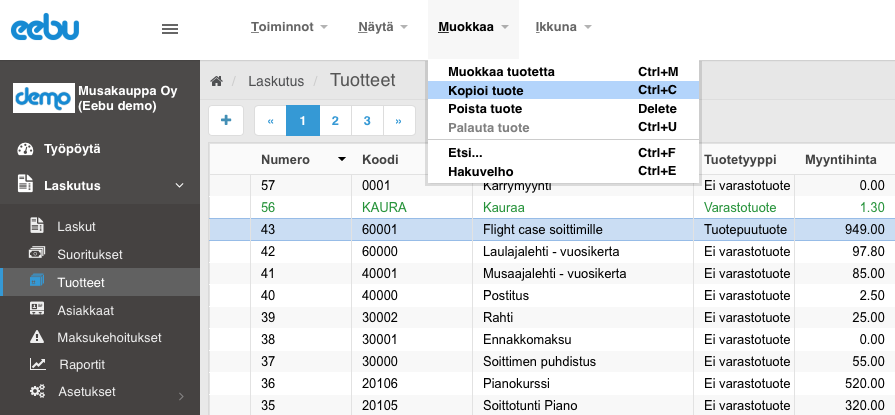Screen dimensions: 895x415
Task: Click the home breadcrumb icon
Action: point(216,80)
